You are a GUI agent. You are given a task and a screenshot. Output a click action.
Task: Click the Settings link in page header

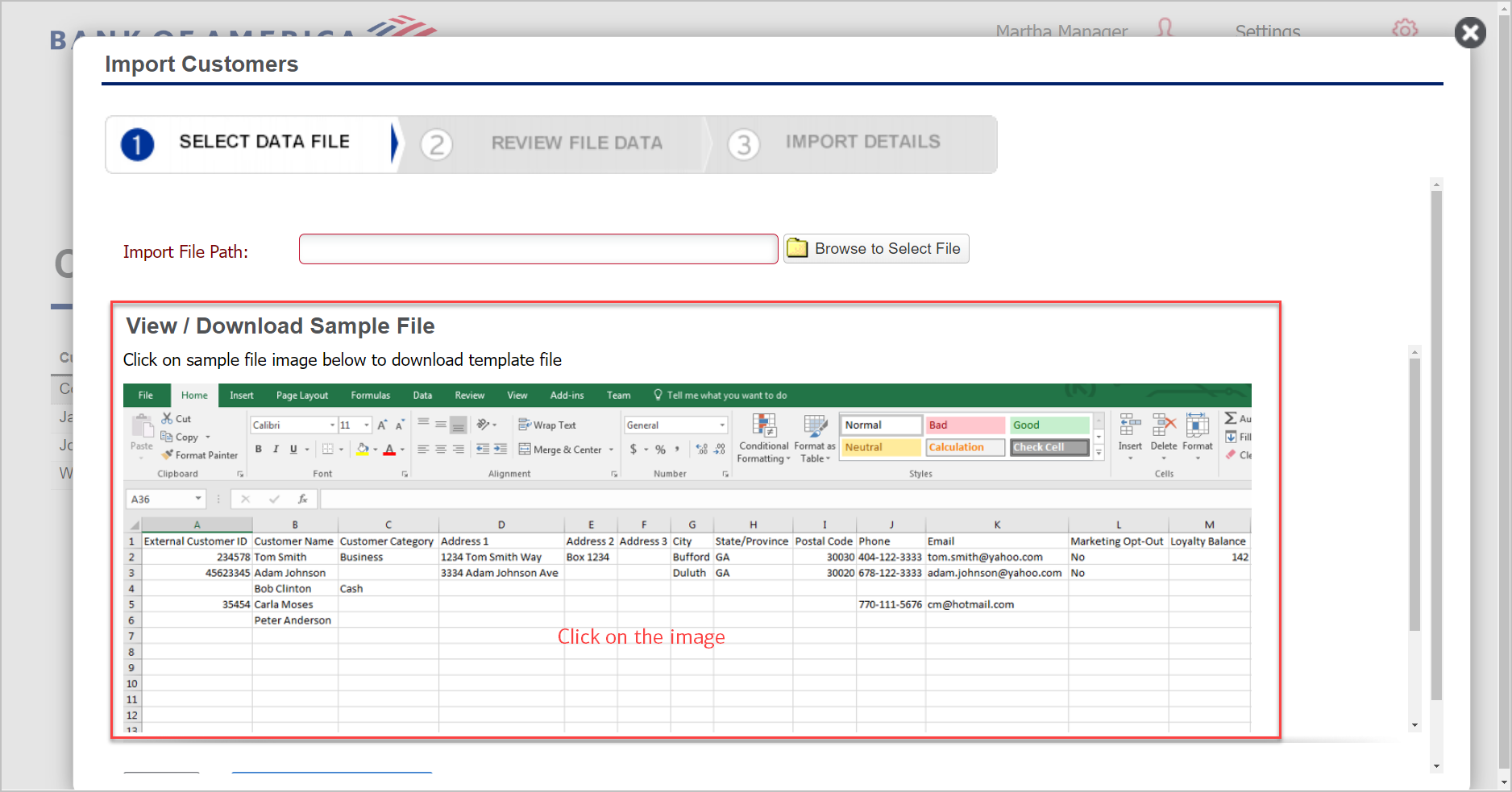[1268, 31]
